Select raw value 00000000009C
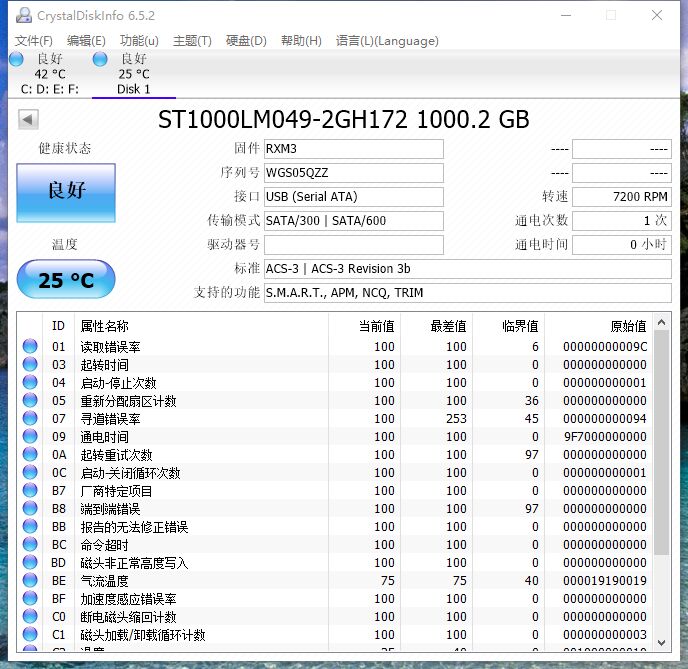Screen dimensions: 688x669 point(605,347)
